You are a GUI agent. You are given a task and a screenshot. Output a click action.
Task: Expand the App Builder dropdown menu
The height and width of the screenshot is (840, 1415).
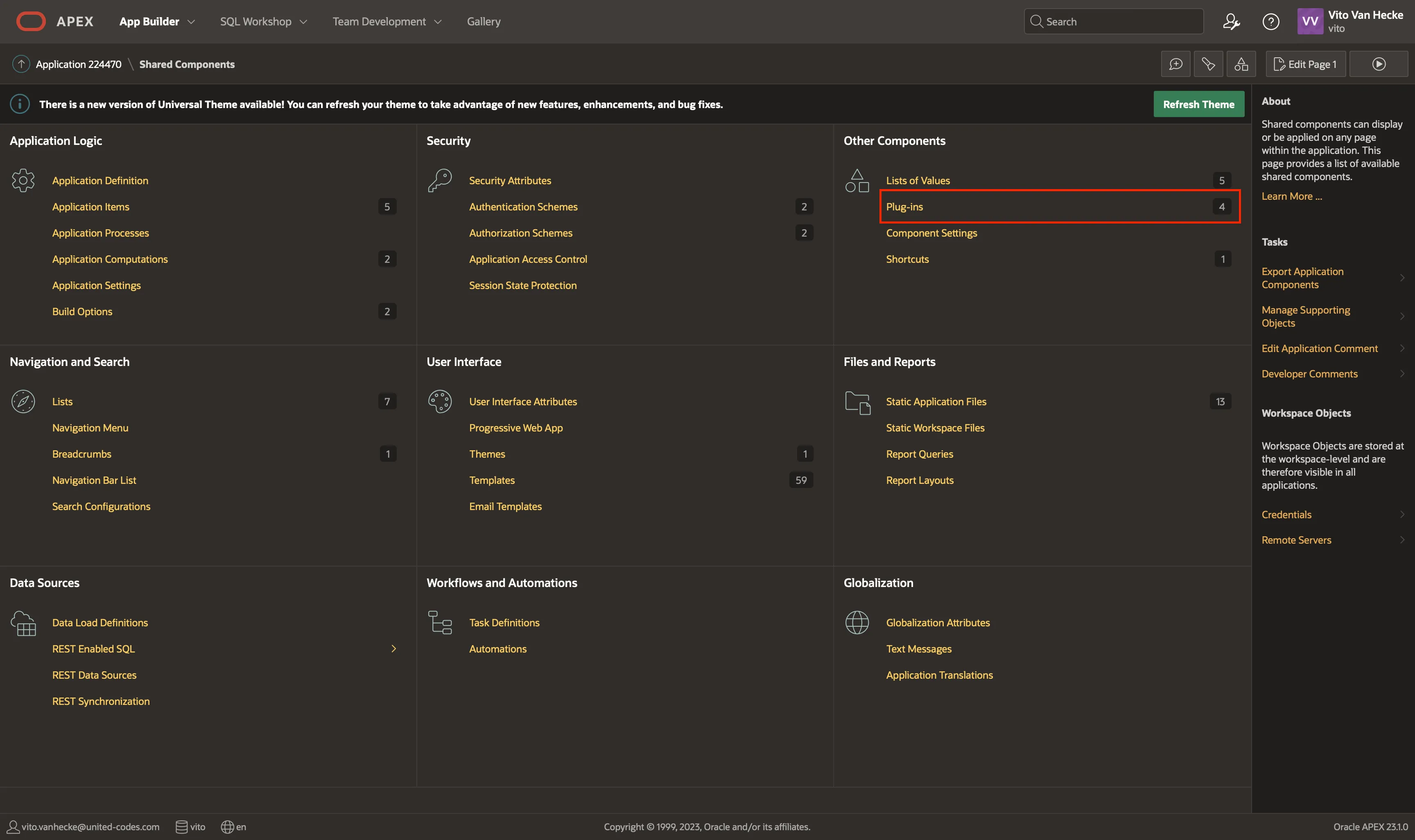[x=191, y=22]
